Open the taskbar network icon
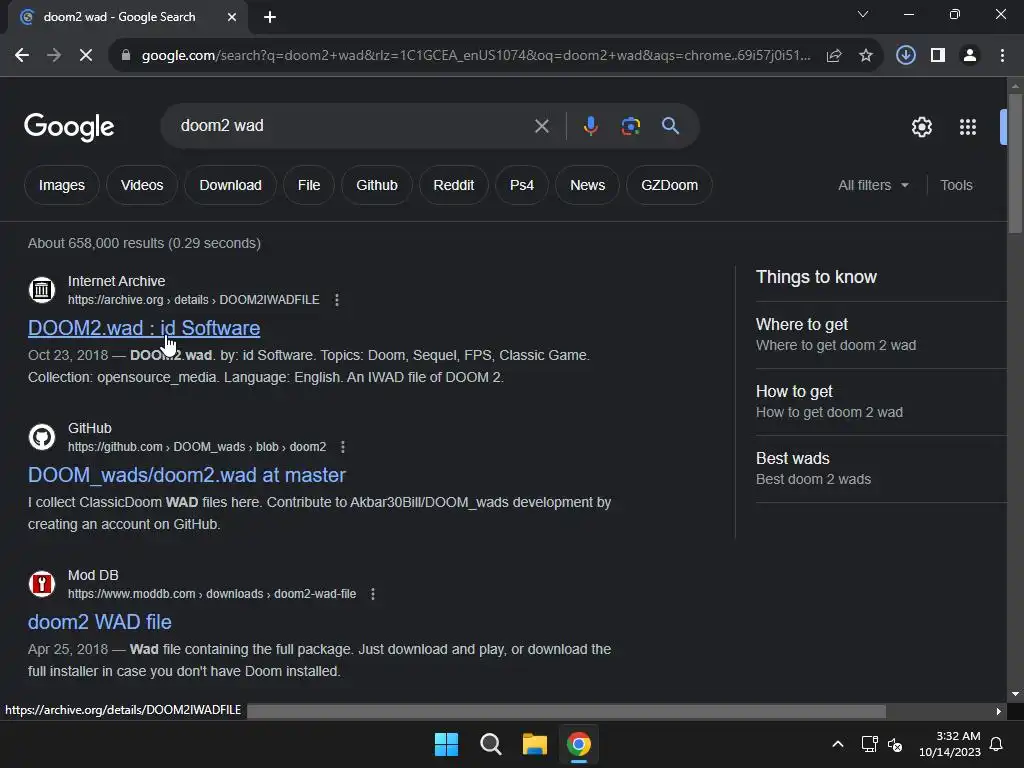The height and width of the screenshot is (768, 1024). pyautogui.click(x=869, y=744)
